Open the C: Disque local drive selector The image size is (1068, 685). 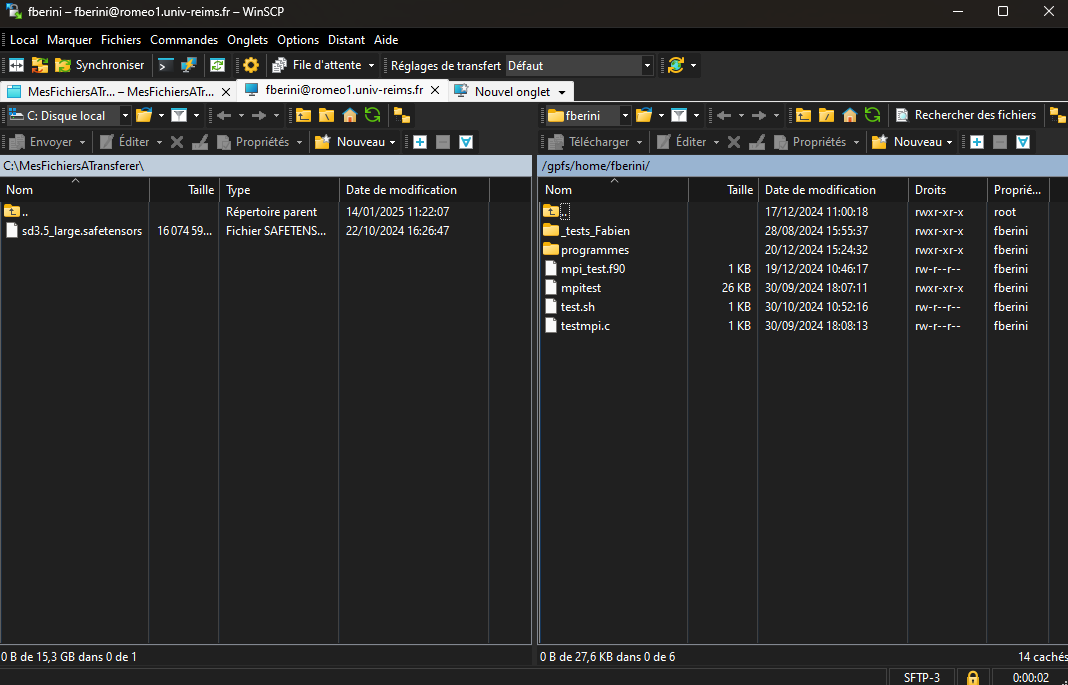[x=67, y=116]
